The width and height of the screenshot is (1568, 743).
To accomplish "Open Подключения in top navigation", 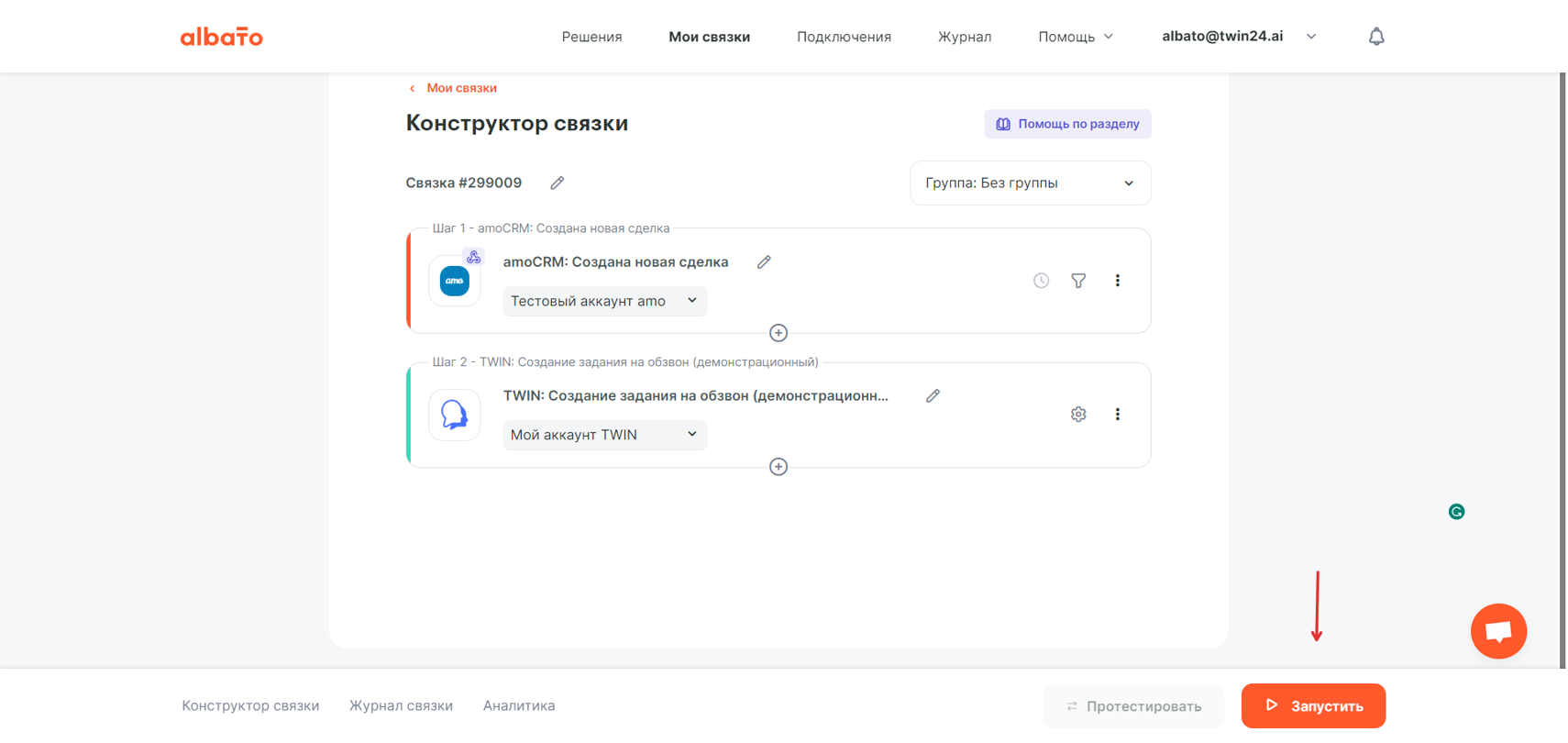I will tap(844, 37).
